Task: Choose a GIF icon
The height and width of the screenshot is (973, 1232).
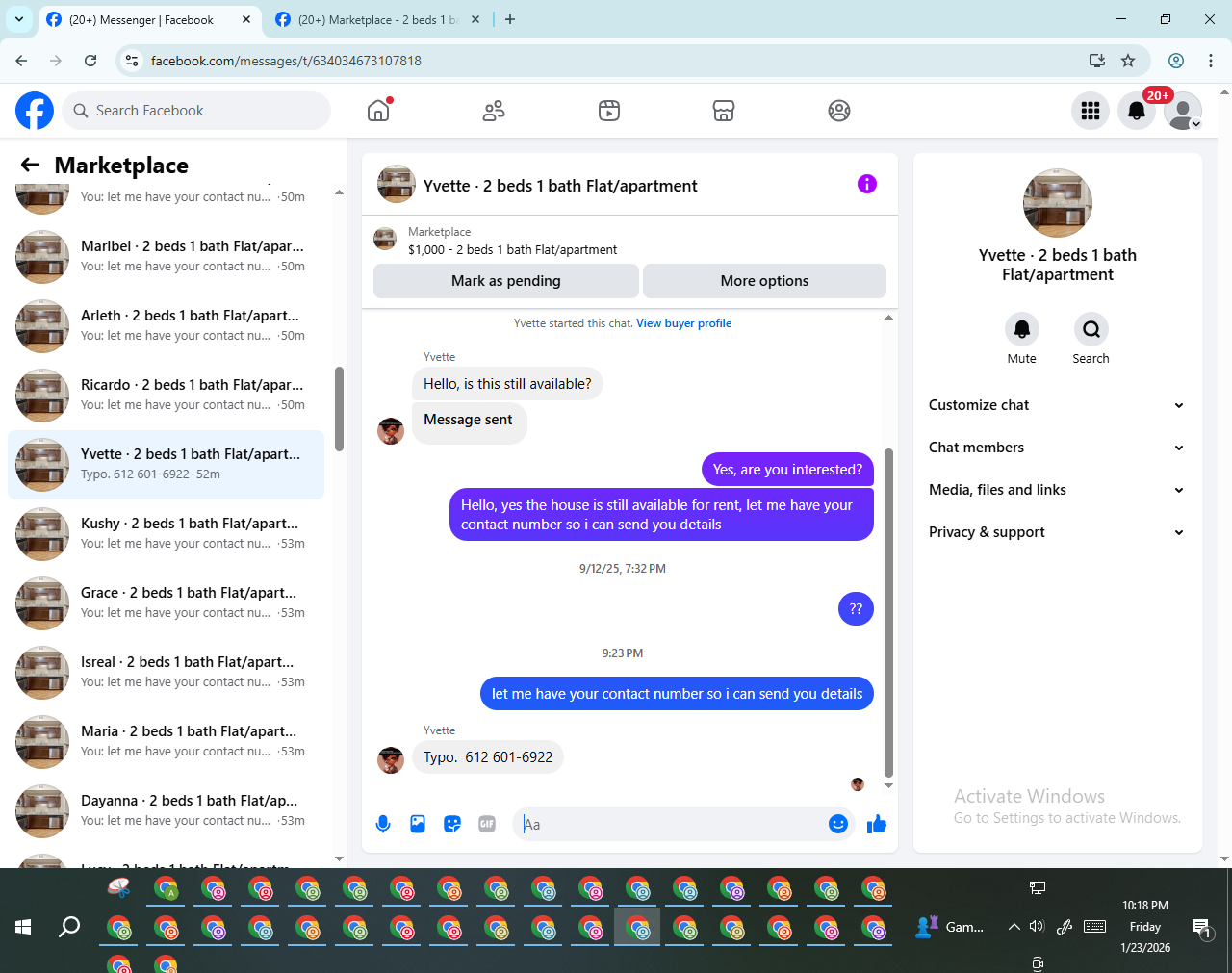Action: pos(487,824)
